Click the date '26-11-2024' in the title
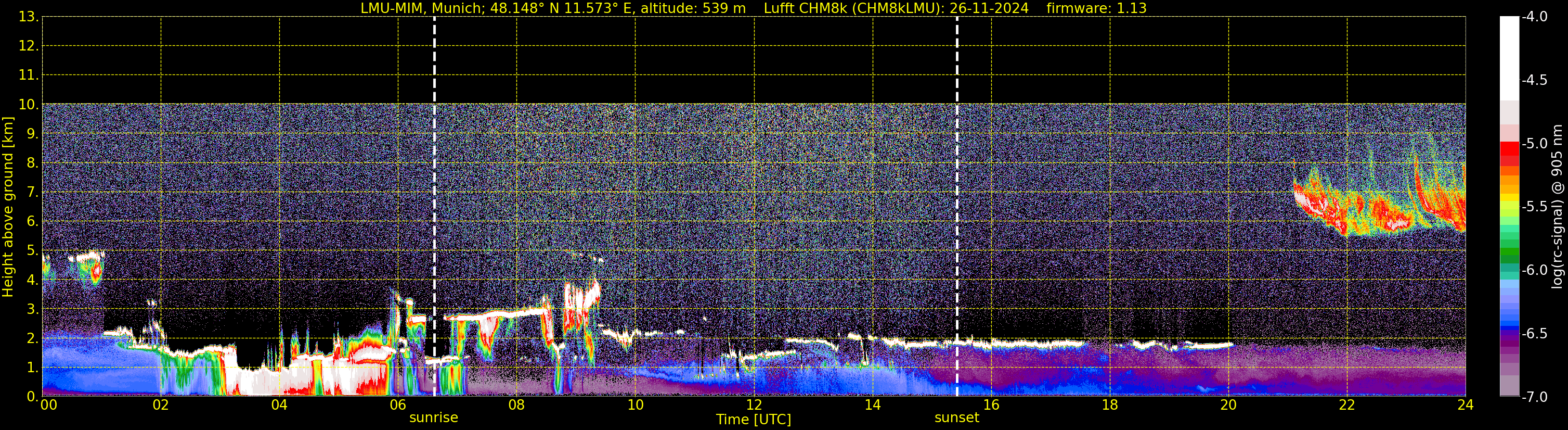Viewport: 1568px width, 430px height. click(x=989, y=8)
